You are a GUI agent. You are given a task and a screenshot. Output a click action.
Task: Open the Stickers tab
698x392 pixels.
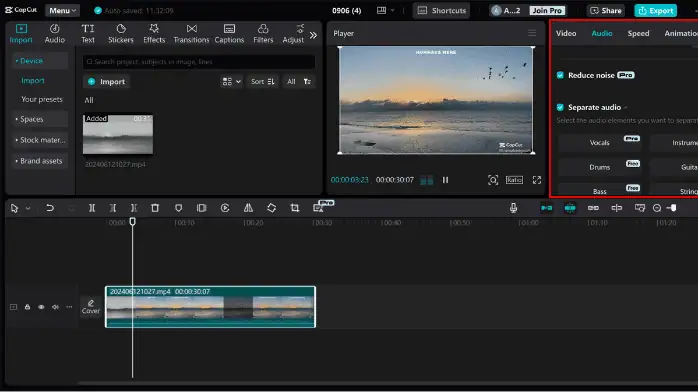coord(121,33)
